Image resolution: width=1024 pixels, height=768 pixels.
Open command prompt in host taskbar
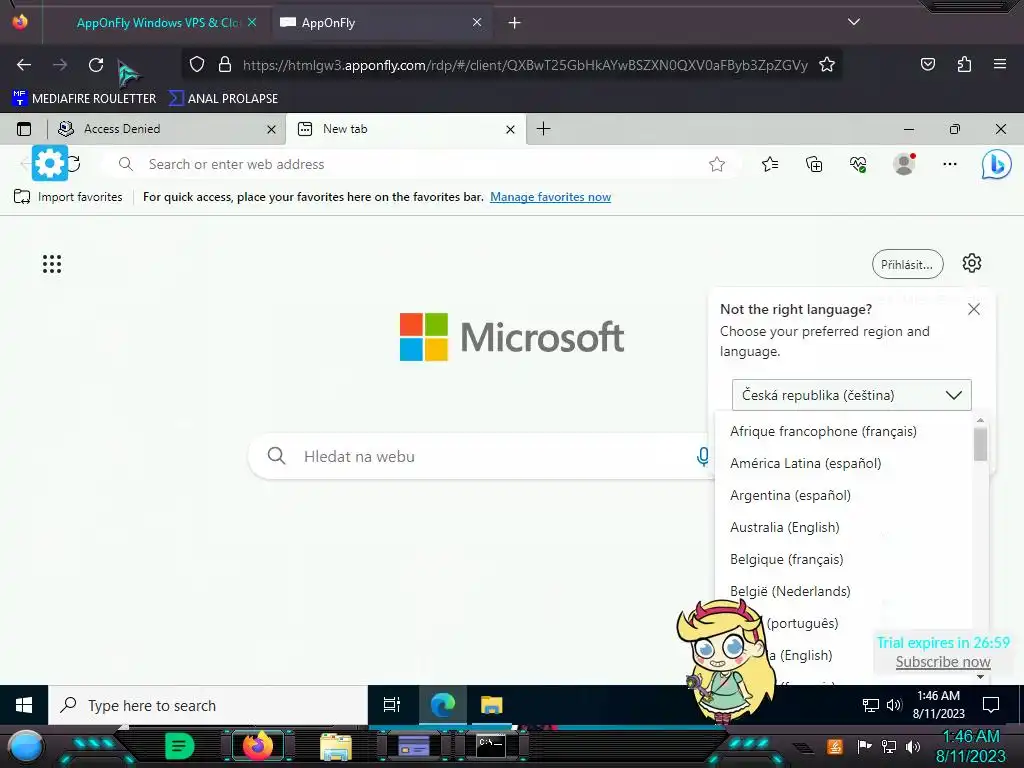point(490,746)
